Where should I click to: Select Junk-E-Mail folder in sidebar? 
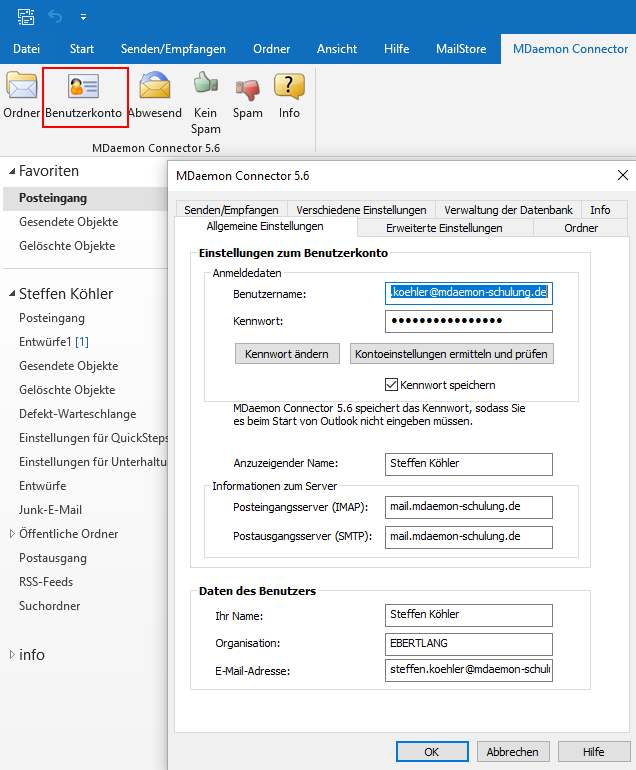click(x=50, y=510)
